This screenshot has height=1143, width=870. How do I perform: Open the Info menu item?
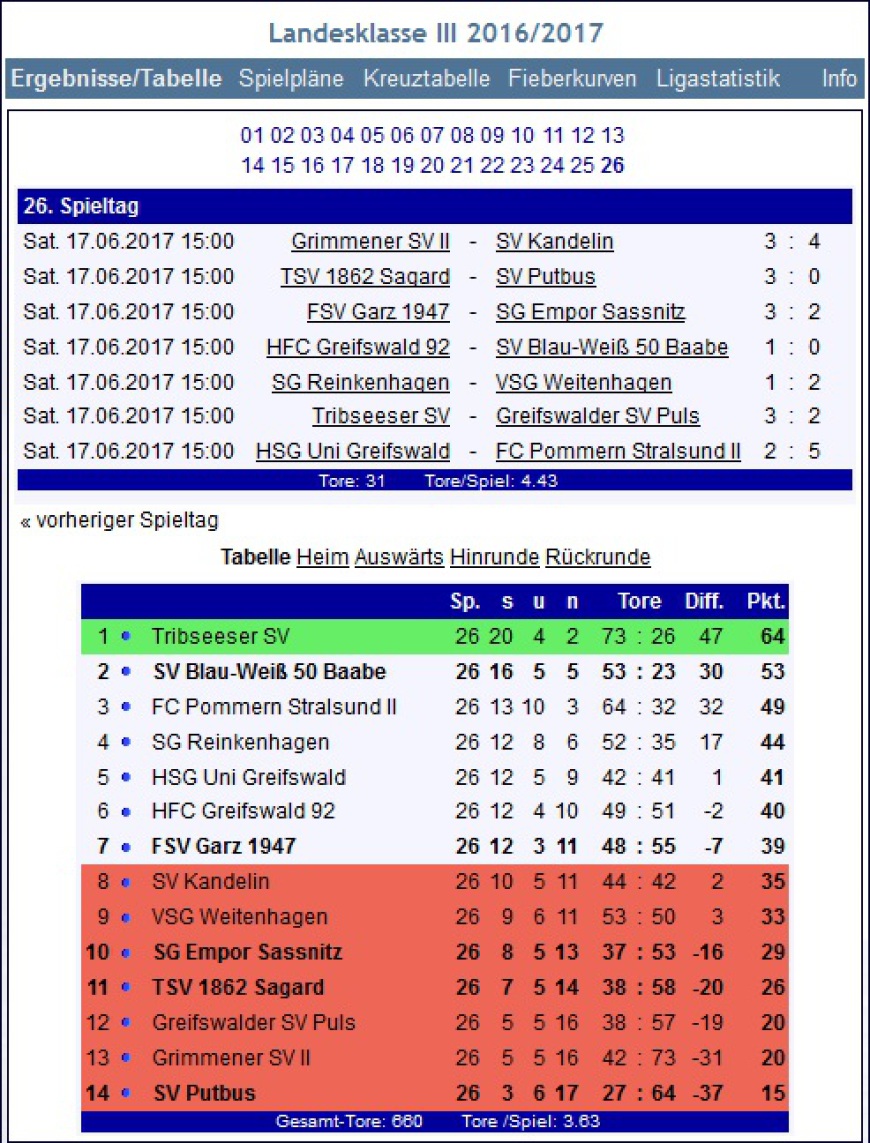click(839, 79)
